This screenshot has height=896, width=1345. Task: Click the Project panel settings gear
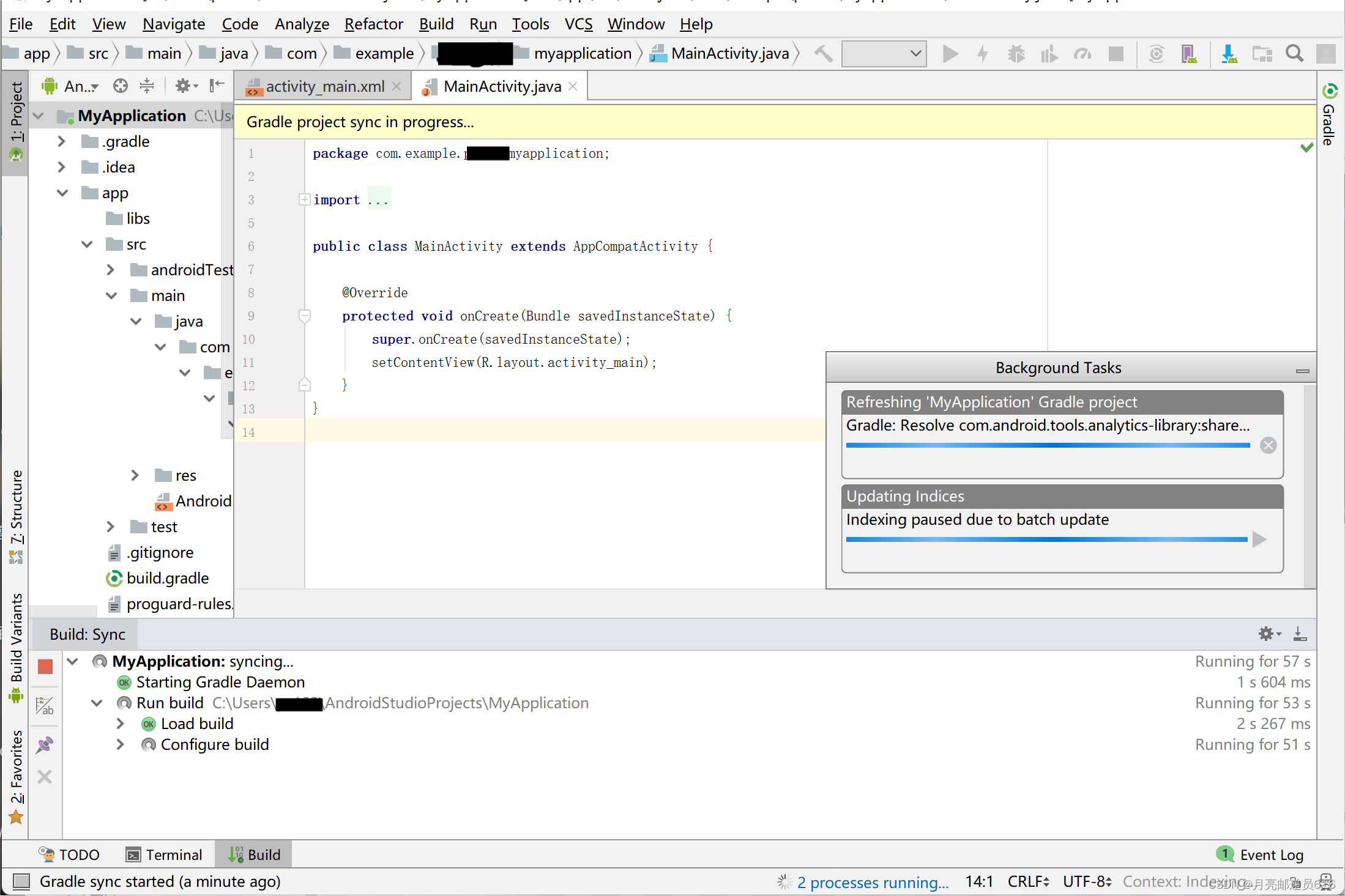click(183, 86)
